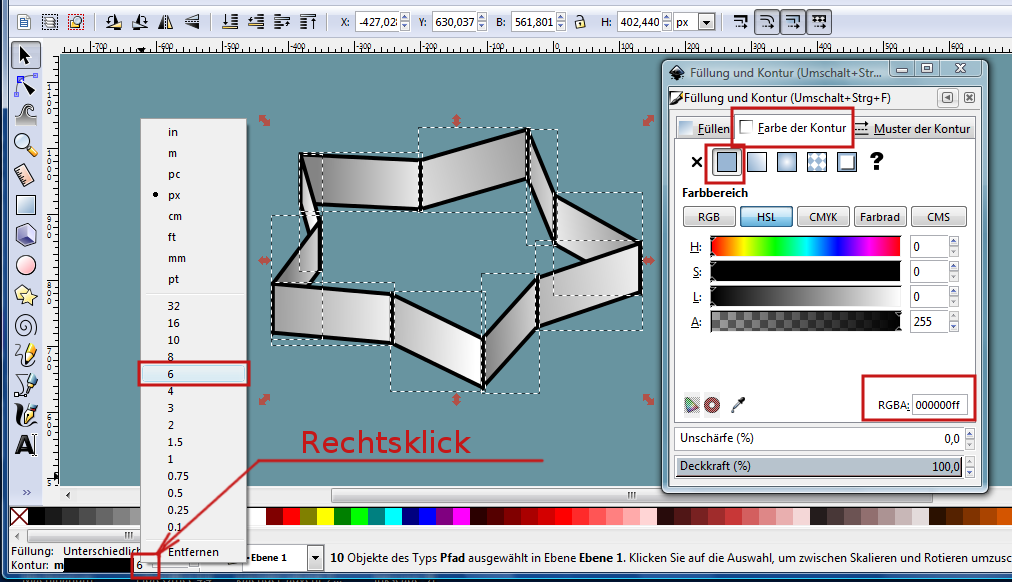Choose the Ellipse tool in toolbox
The image size is (1012, 582).
(x=26, y=265)
